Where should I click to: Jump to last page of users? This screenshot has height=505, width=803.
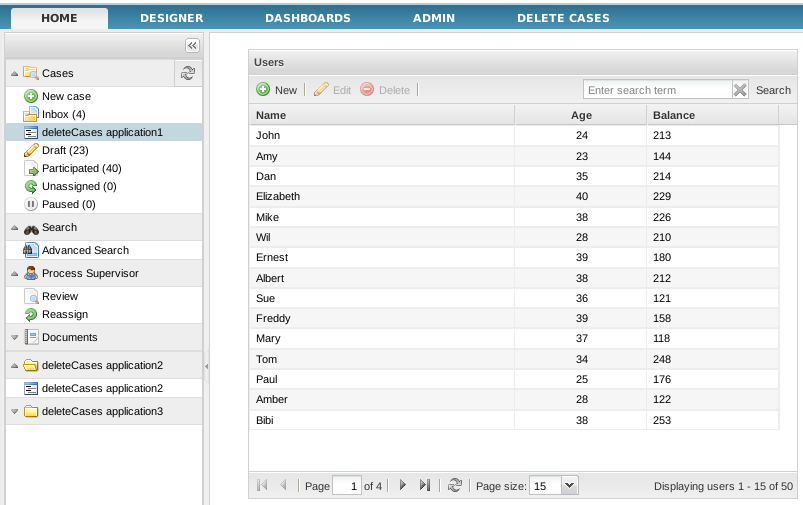pyautogui.click(x=425, y=485)
